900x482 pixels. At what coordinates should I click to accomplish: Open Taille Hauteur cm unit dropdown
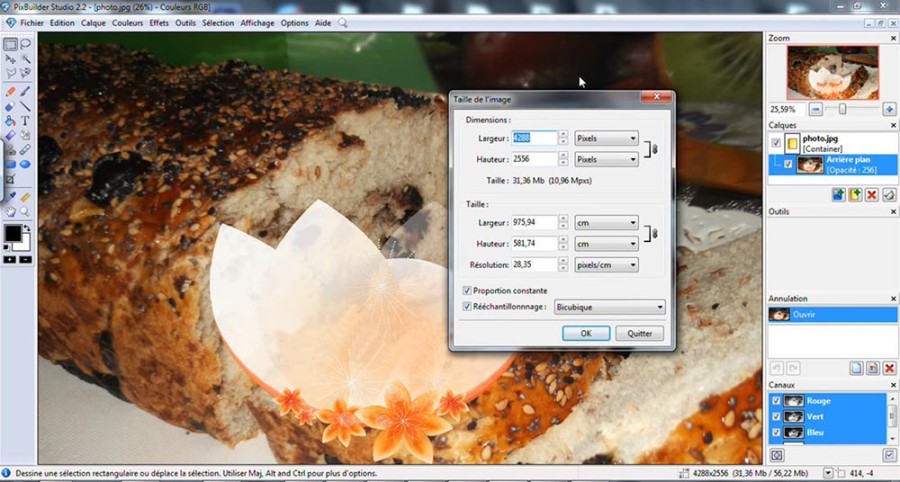point(606,244)
